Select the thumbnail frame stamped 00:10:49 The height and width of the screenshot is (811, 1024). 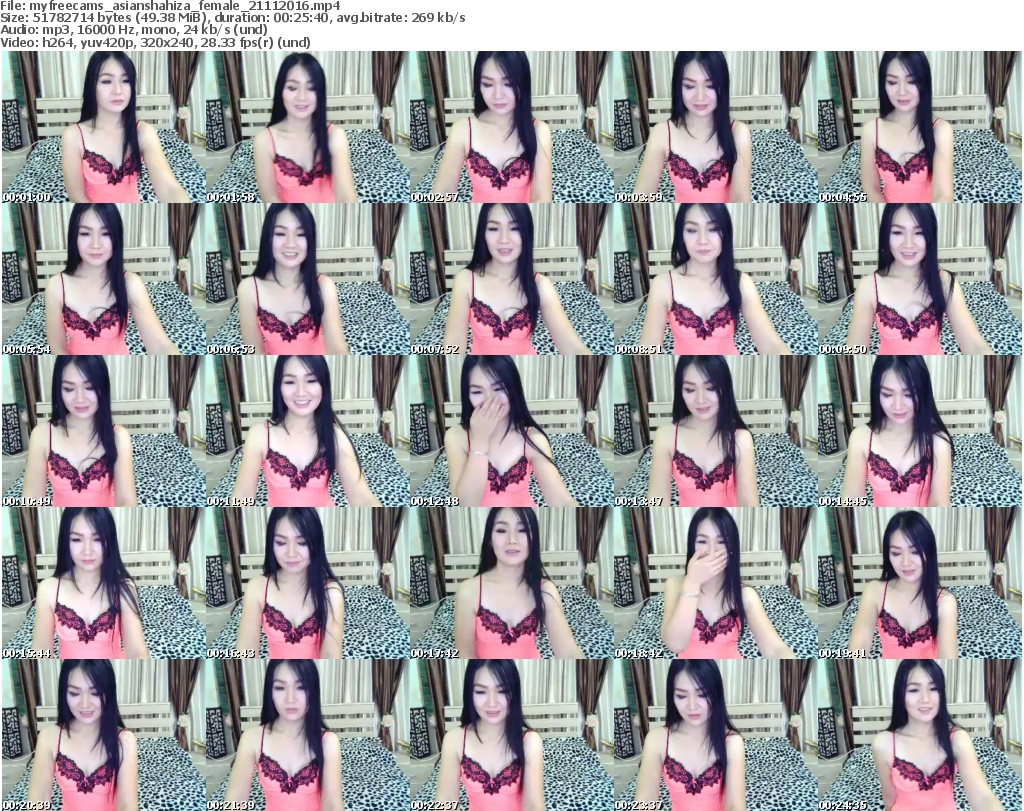coord(104,431)
